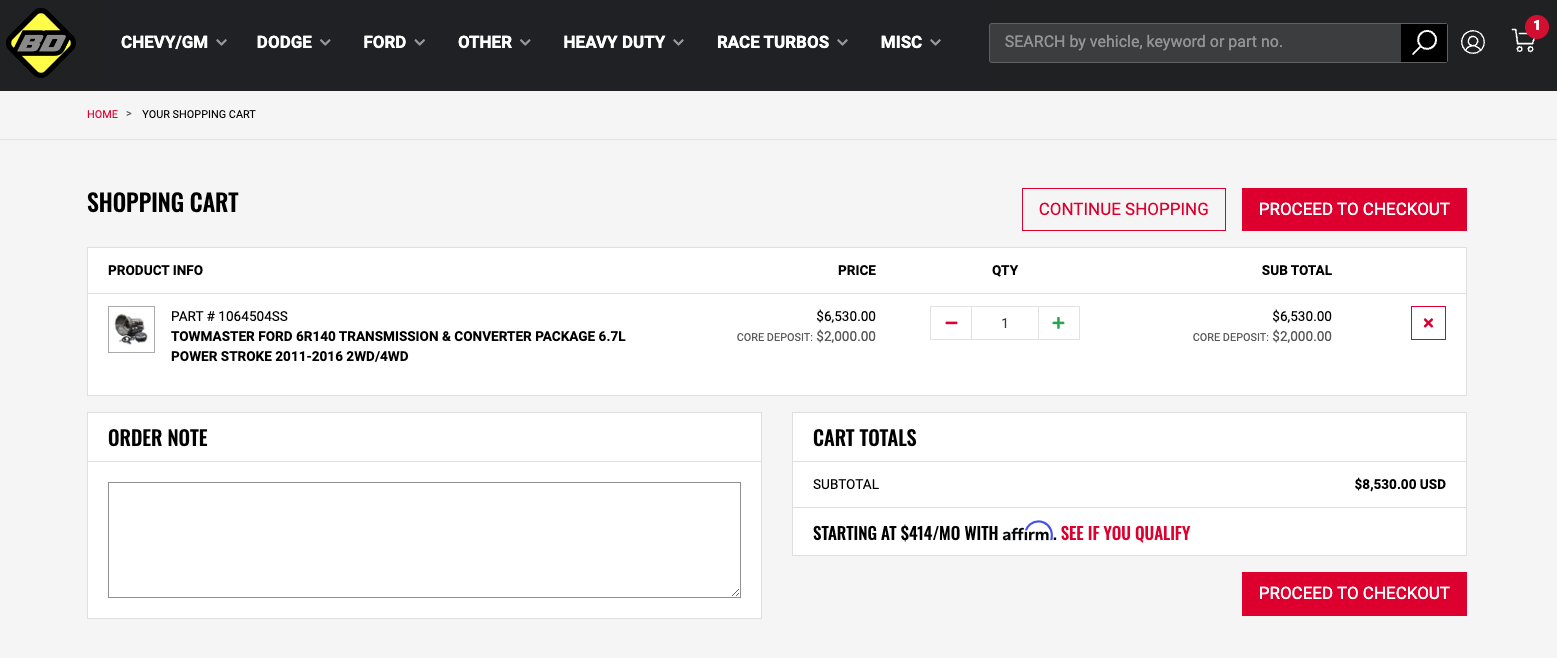1557x658 pixels.
Task: Click the ORDER NOTE heading
Action: tap(158, 438)
